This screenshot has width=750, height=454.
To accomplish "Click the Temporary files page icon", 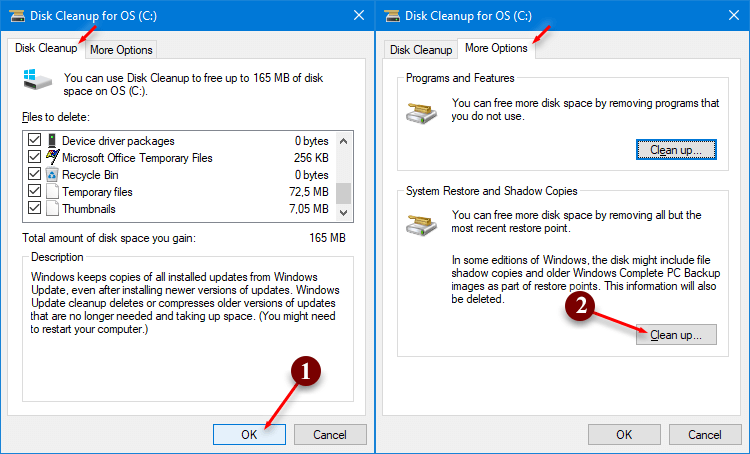I will 52,191.
